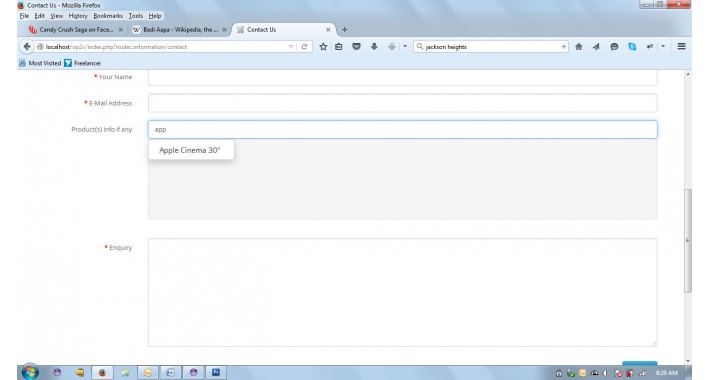Close the Candy Crush Saga tab
Screen dimensions: 710x380
(x=120, y=30)
